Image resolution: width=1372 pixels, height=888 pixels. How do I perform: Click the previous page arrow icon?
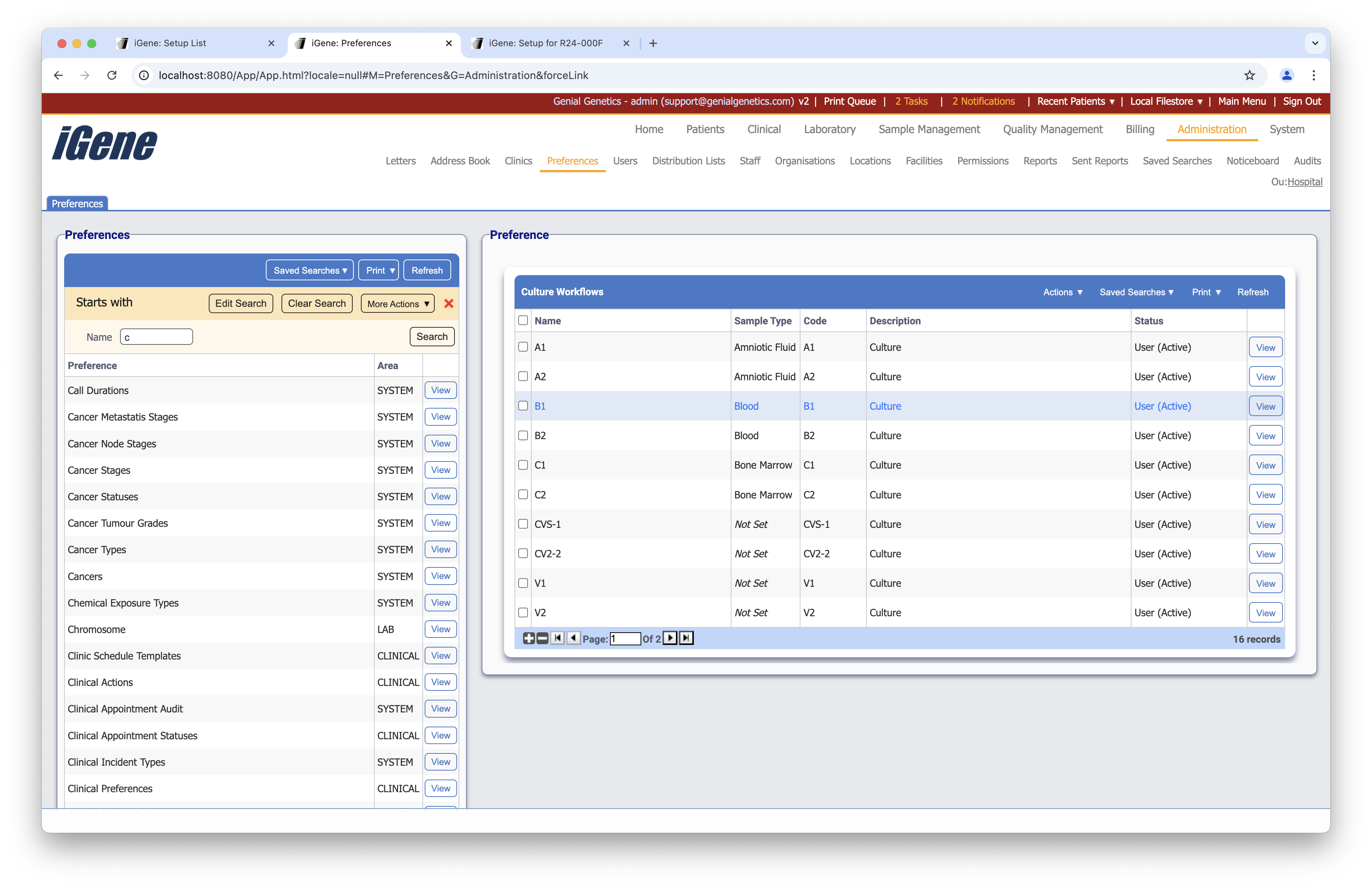pos(573,638)
